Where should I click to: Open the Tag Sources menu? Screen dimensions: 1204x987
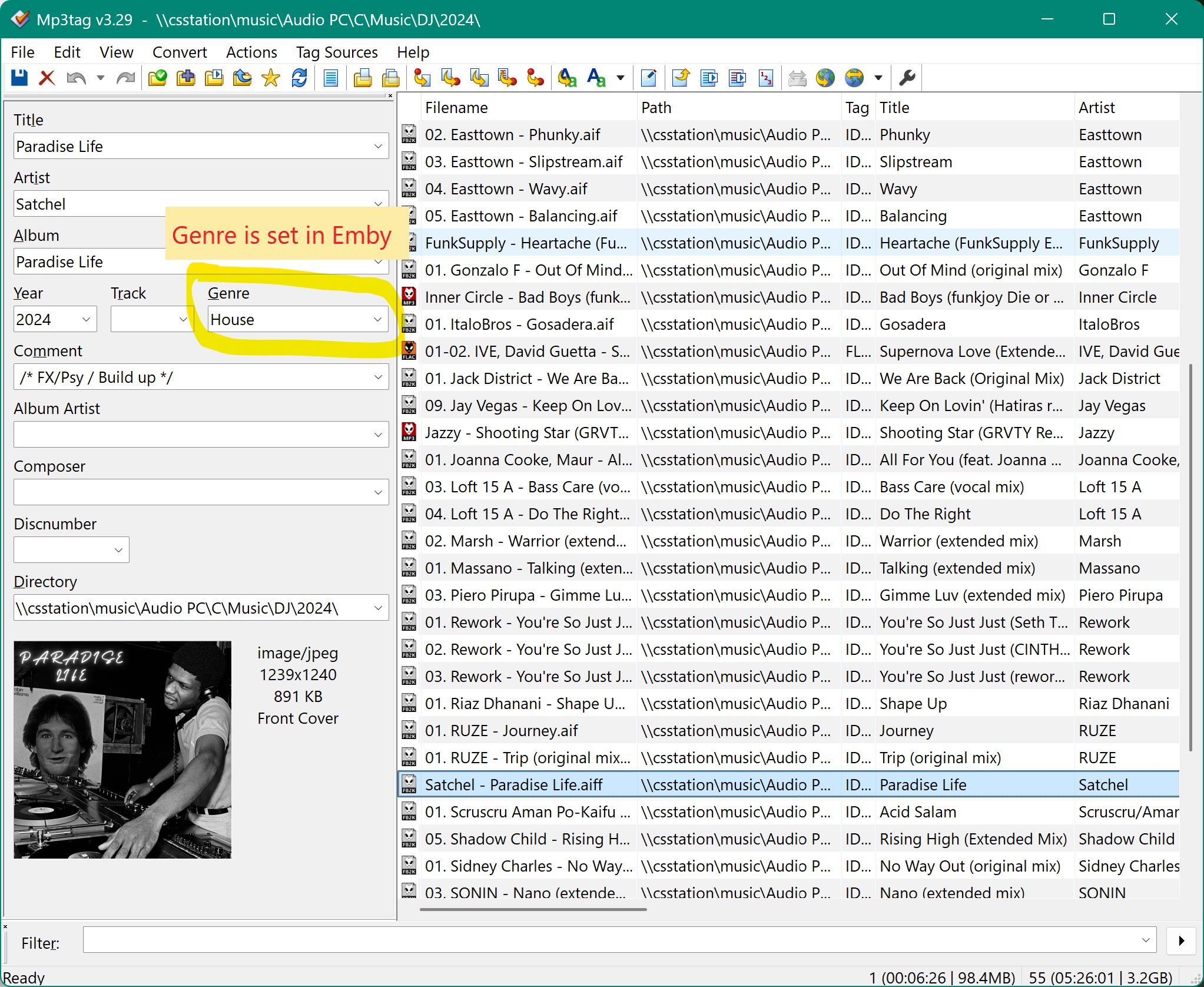[336, 52]
